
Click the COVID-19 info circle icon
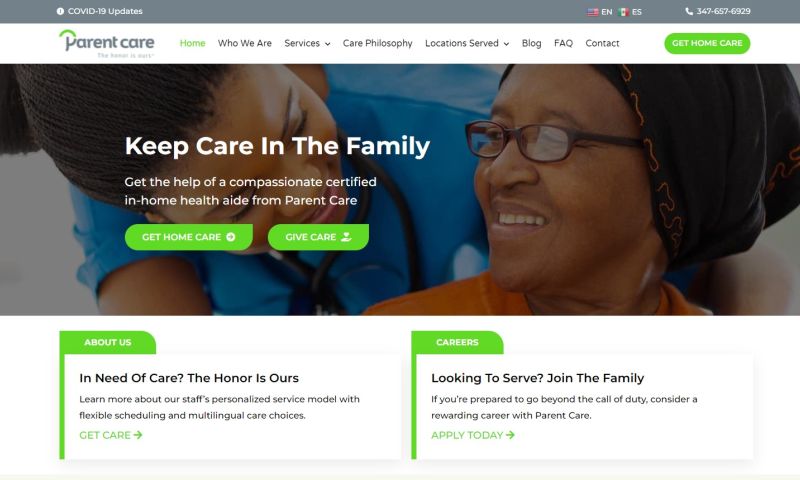60,11
